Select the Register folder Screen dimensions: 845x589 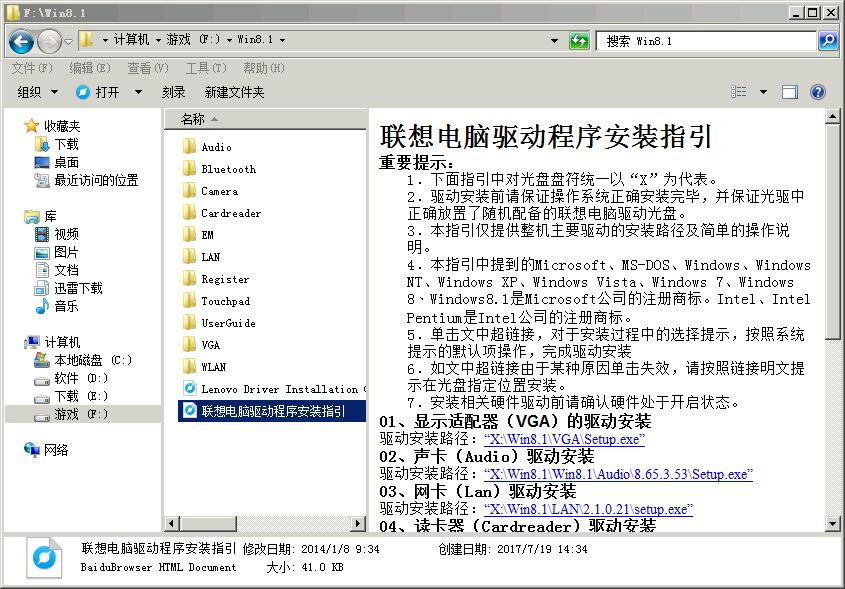click(x=217, y=279)
